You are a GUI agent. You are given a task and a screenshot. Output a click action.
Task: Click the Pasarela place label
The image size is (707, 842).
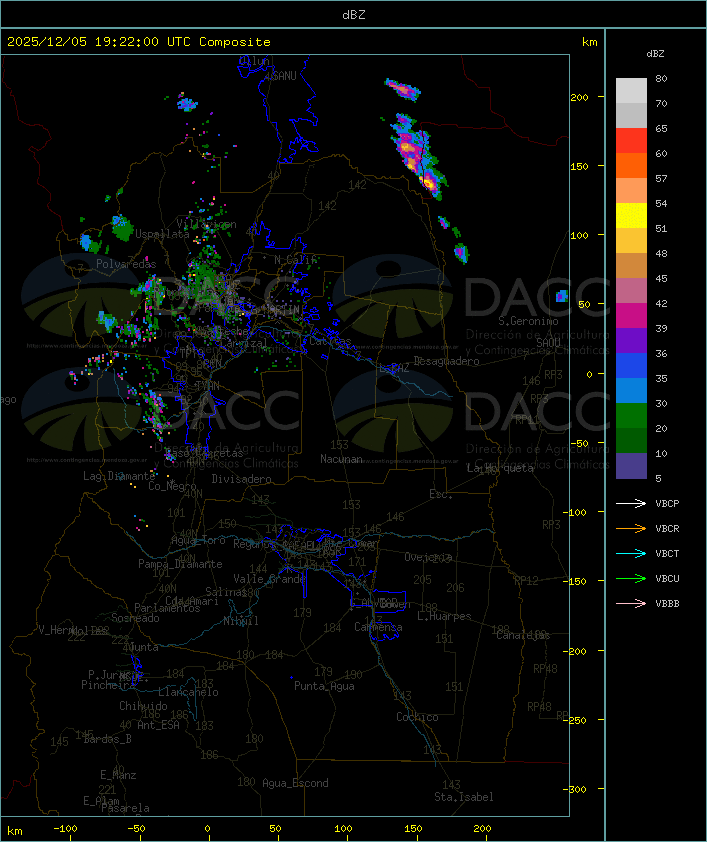point(125,808)
